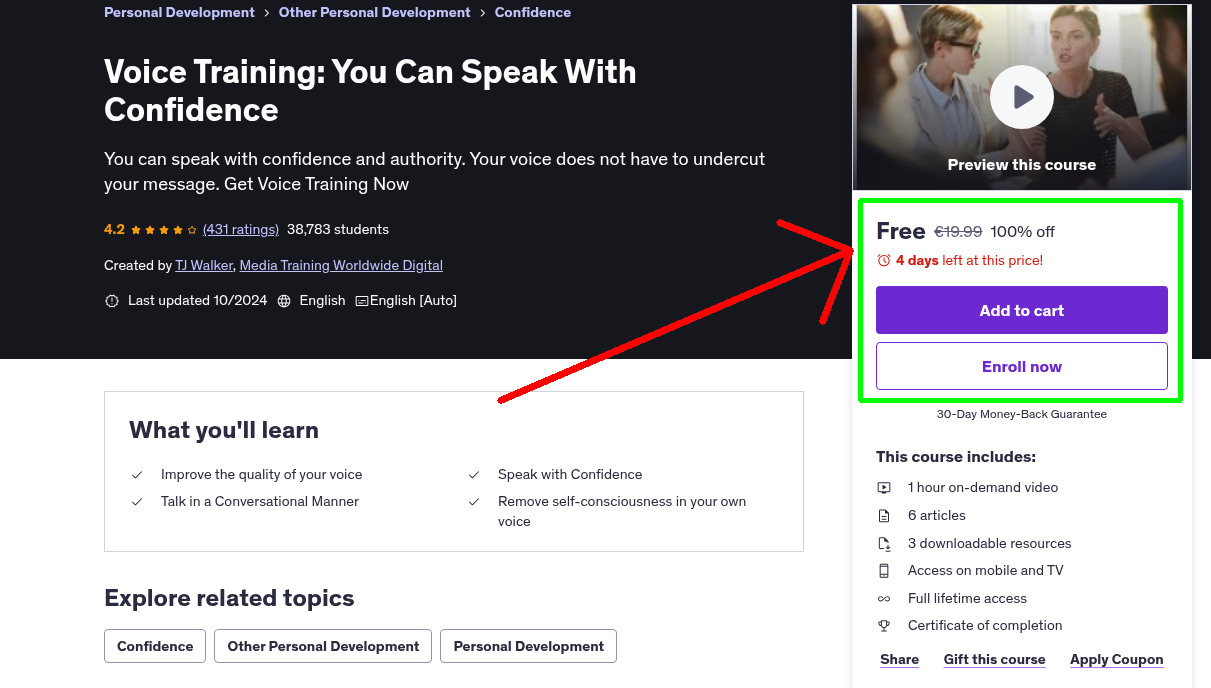Click the English [Auto] captions text
The height and width of the screenshot is (688, 1211).
413,301
